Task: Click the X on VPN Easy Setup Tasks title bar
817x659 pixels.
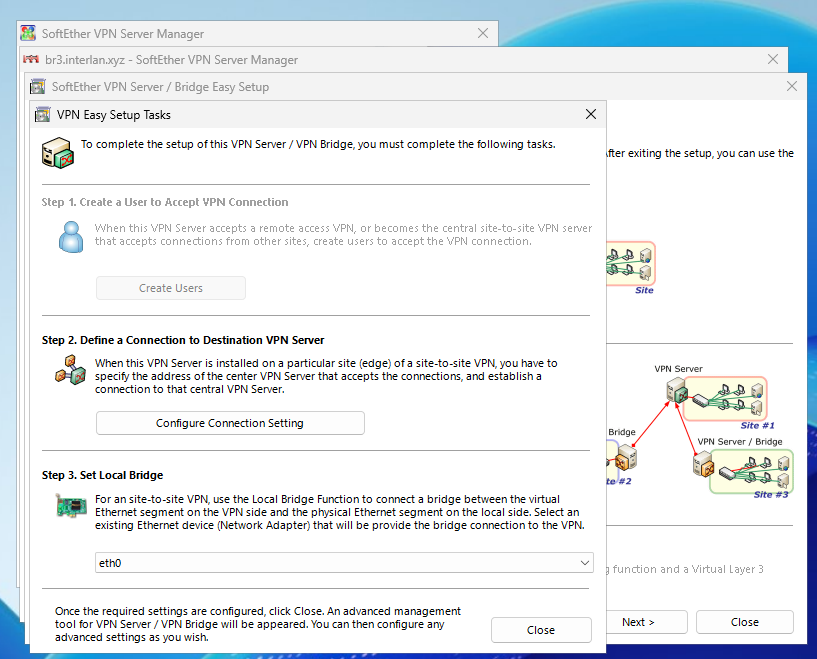Action: (590, 114)
